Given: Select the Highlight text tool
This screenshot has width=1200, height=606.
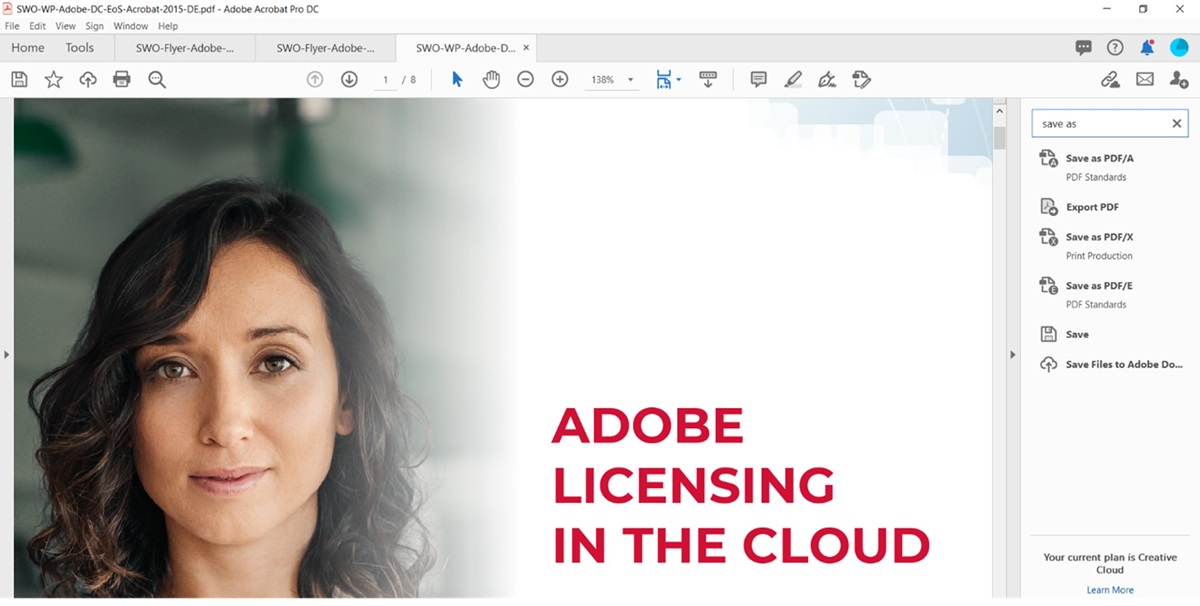Looking at the screenshot, I should pos(793,79).
